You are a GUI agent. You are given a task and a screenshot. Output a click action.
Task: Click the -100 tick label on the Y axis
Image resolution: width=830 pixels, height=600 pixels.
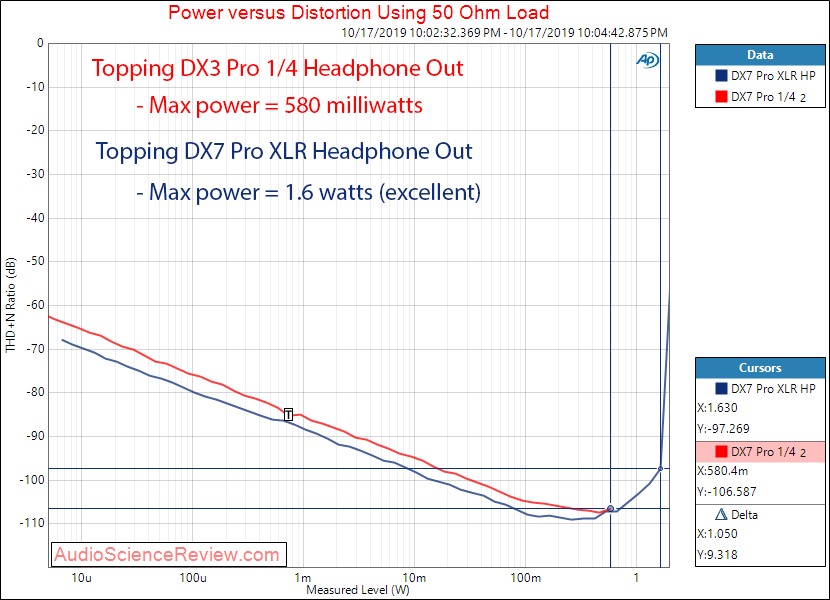click(x=32, y=480)
